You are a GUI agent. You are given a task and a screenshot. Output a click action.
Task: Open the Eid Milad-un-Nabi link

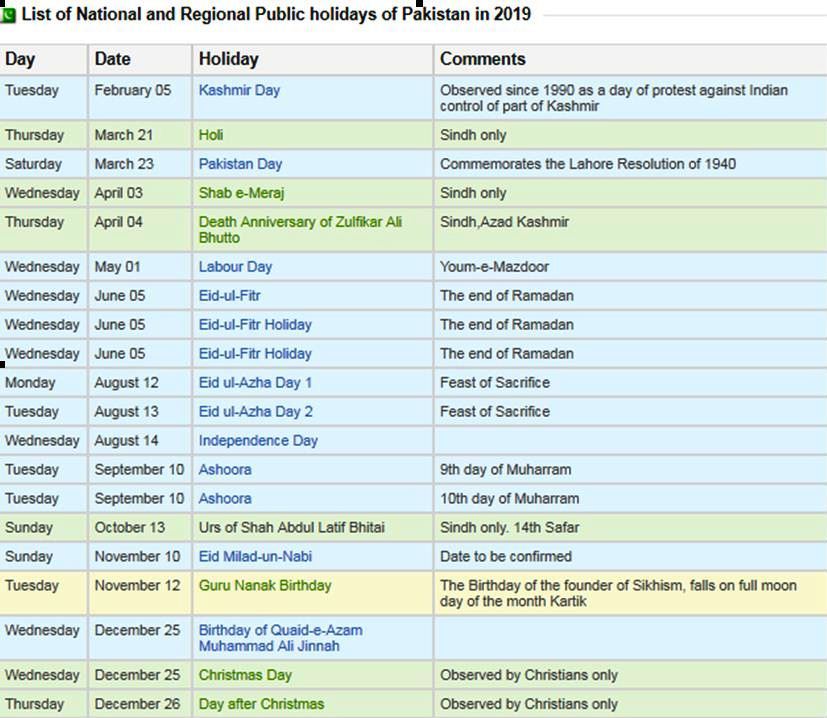point(255,557)
